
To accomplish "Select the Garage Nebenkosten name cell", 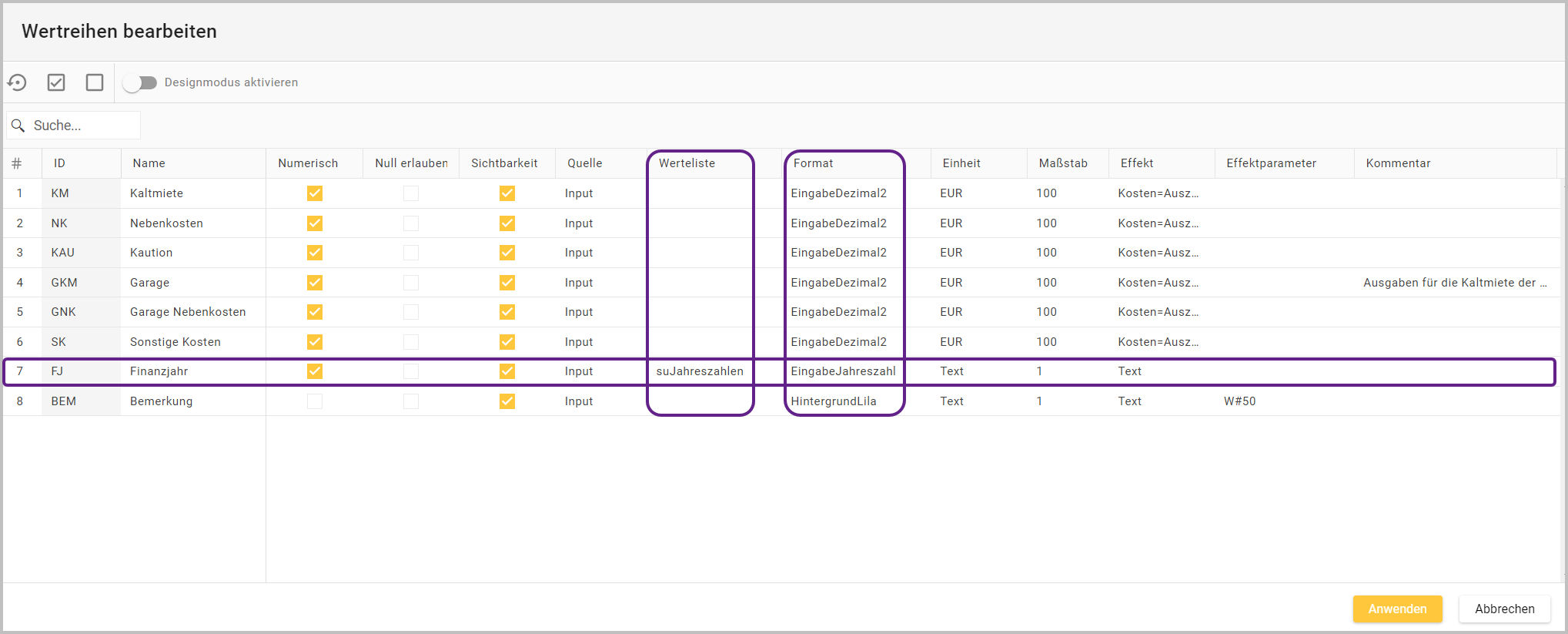I will click(188, 312).
